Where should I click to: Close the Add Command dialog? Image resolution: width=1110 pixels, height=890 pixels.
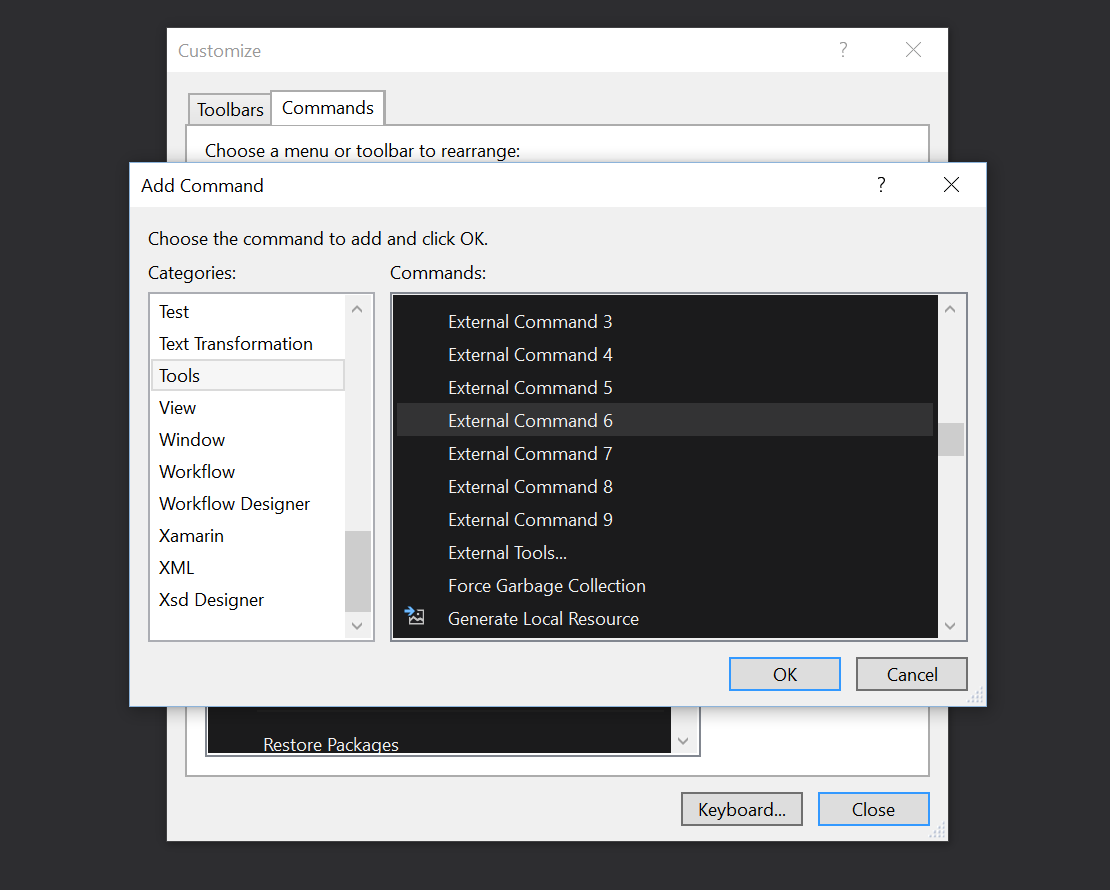951,185
